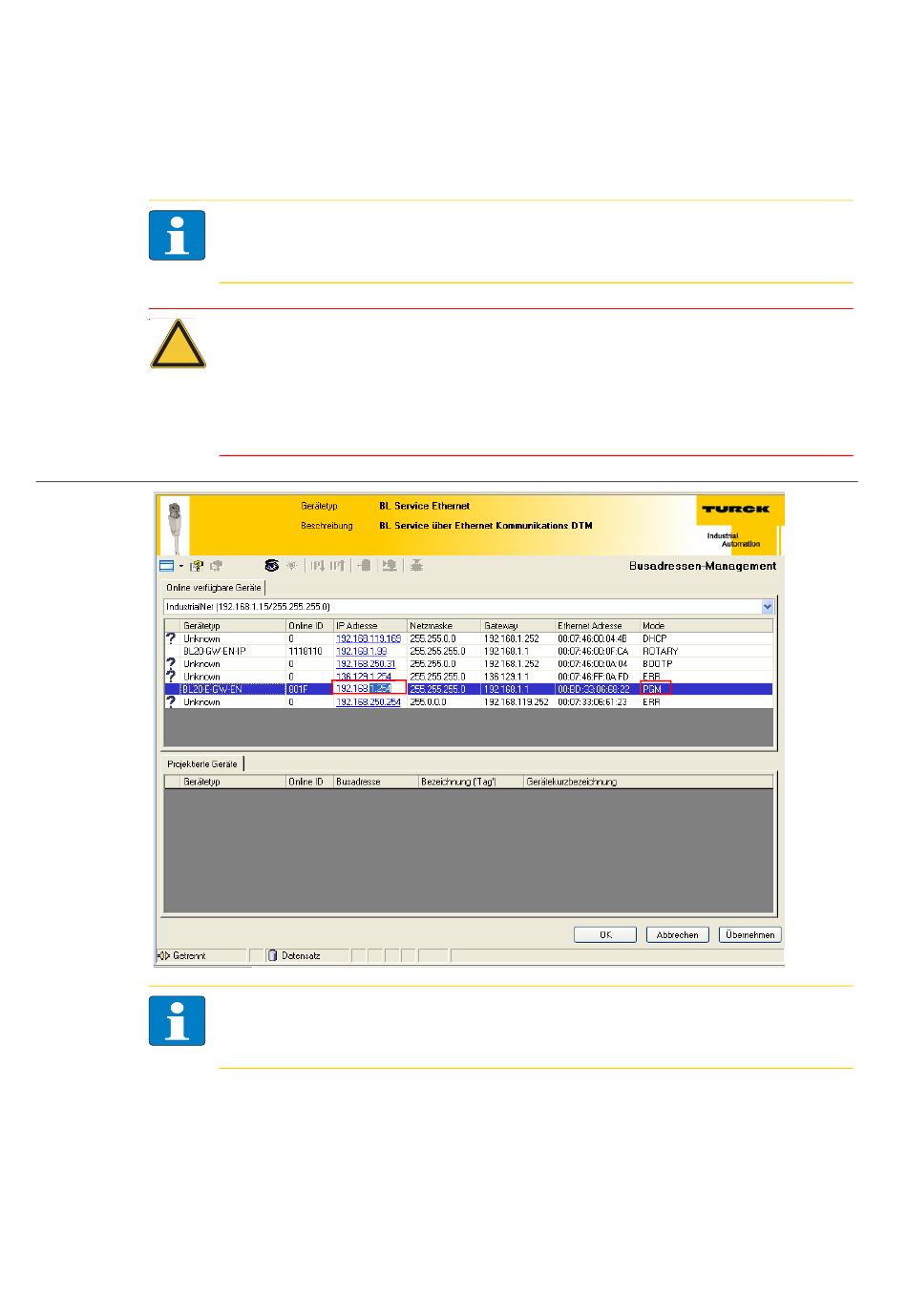Sort by the Gateway column header
Image resolution: width=907 pixels, height=1316 pixels.
click(518, 626)
